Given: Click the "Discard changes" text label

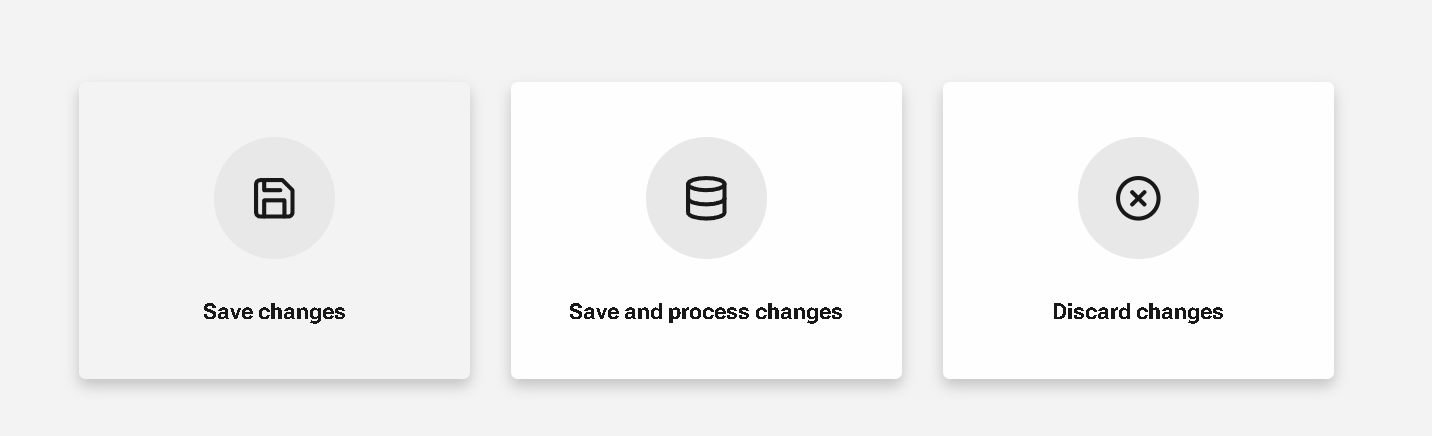Looking at the screenshot, I should pos(1138,312).
